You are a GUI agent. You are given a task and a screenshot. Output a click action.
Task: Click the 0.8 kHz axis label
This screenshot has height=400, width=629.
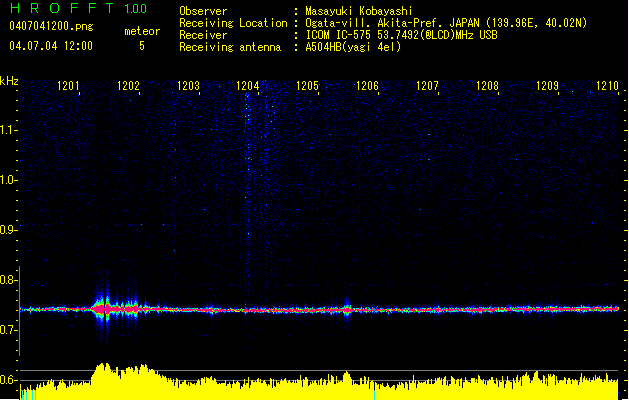point(8,280)
